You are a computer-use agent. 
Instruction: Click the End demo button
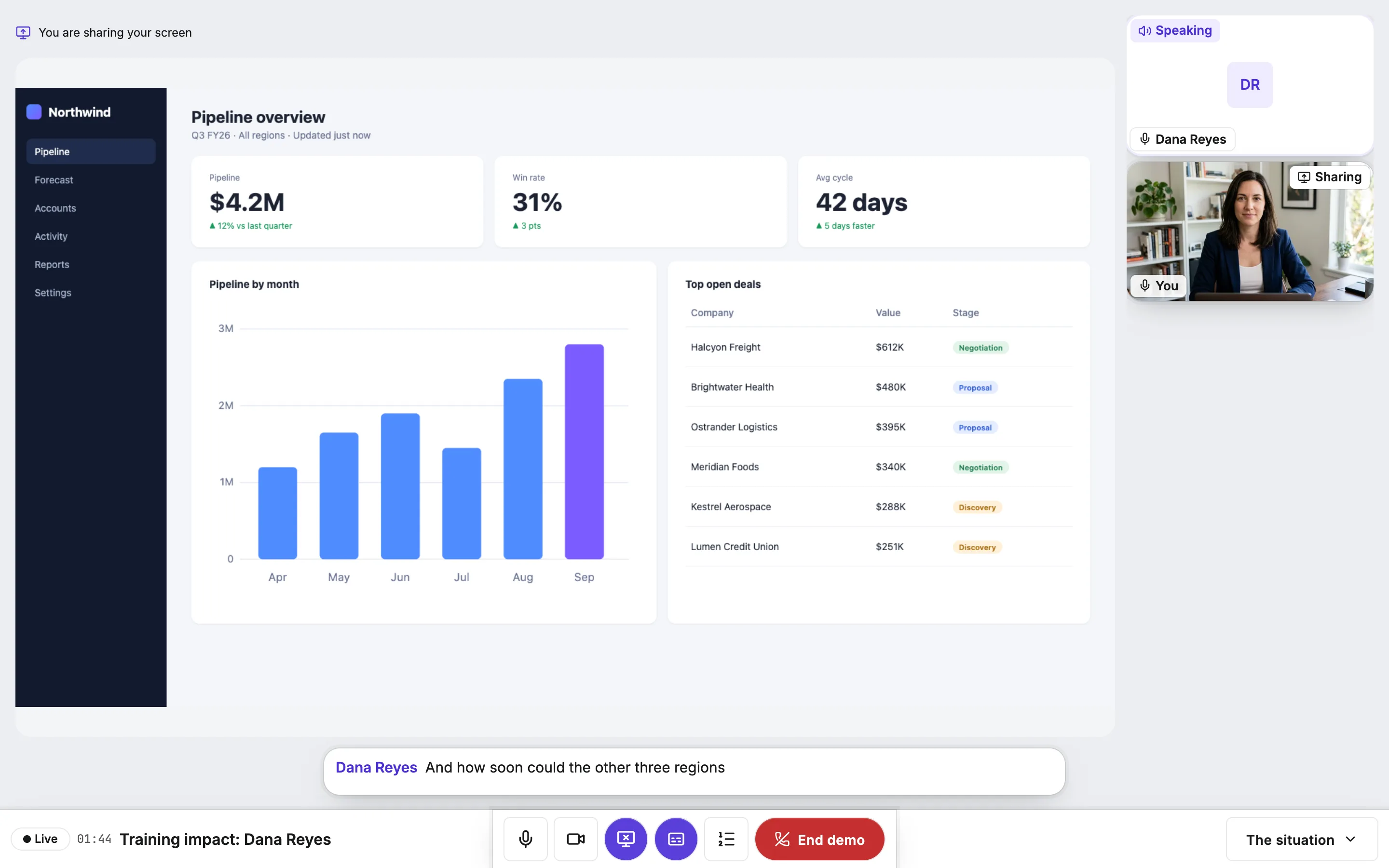coord(819,839)
